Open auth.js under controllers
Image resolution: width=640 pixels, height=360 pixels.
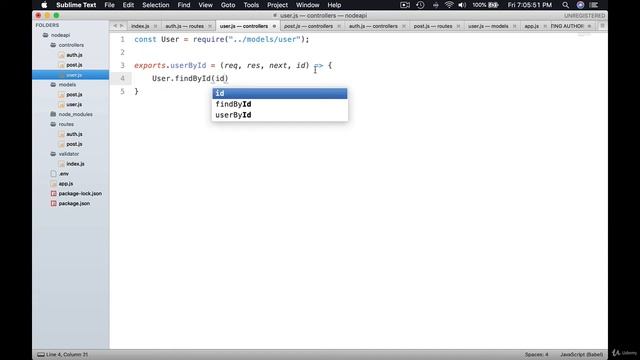tap(74, 55)
